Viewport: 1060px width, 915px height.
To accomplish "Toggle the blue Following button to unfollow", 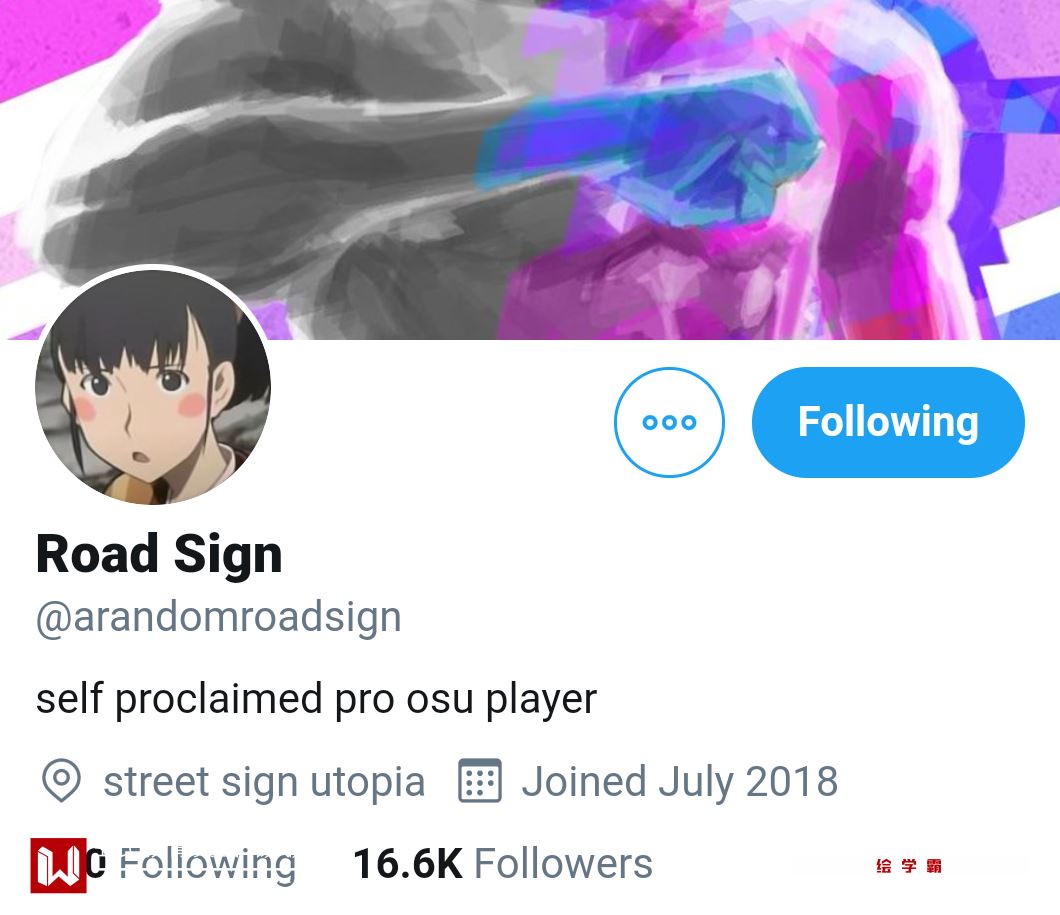I will [888, 422].
